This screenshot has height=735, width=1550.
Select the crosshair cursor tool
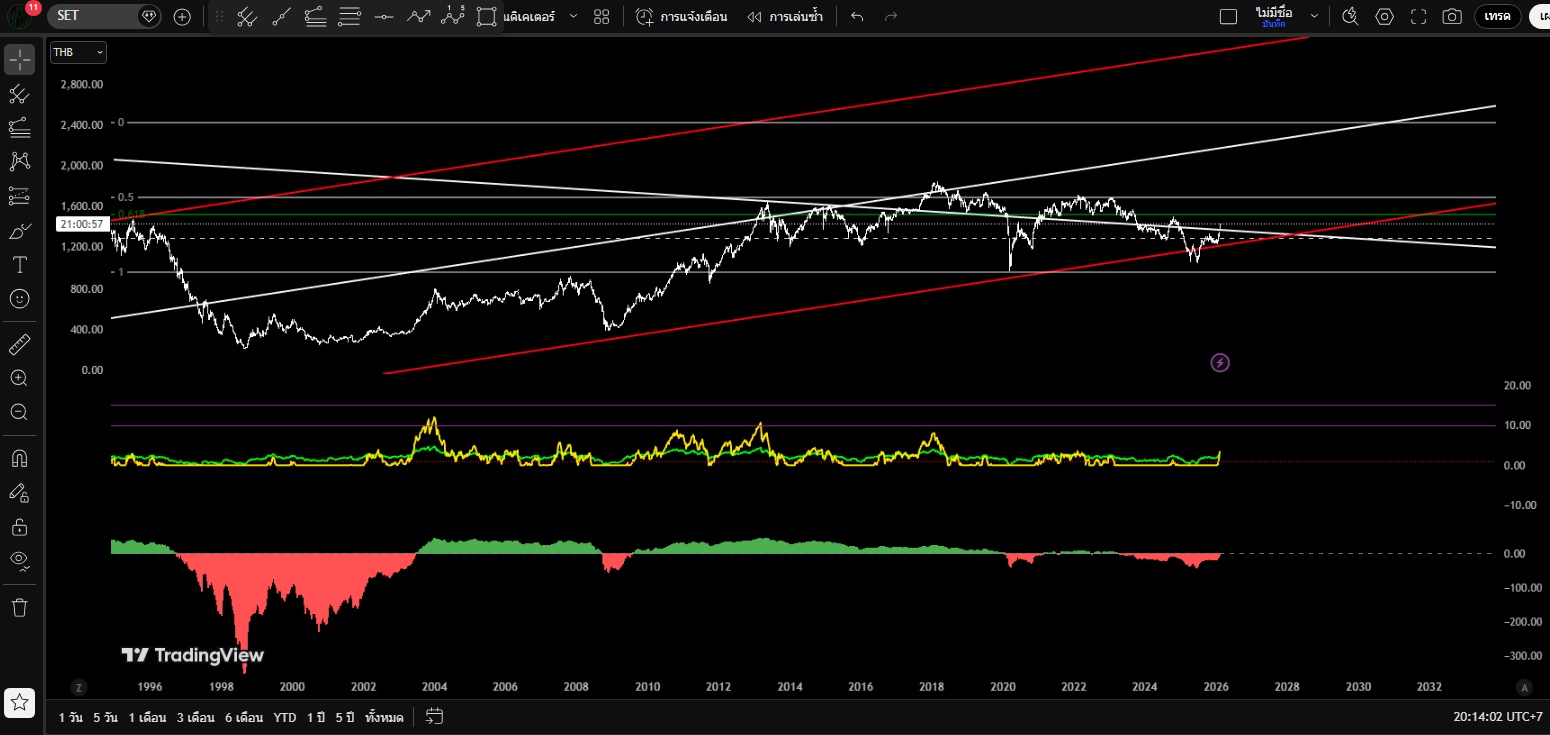[20, 60]
